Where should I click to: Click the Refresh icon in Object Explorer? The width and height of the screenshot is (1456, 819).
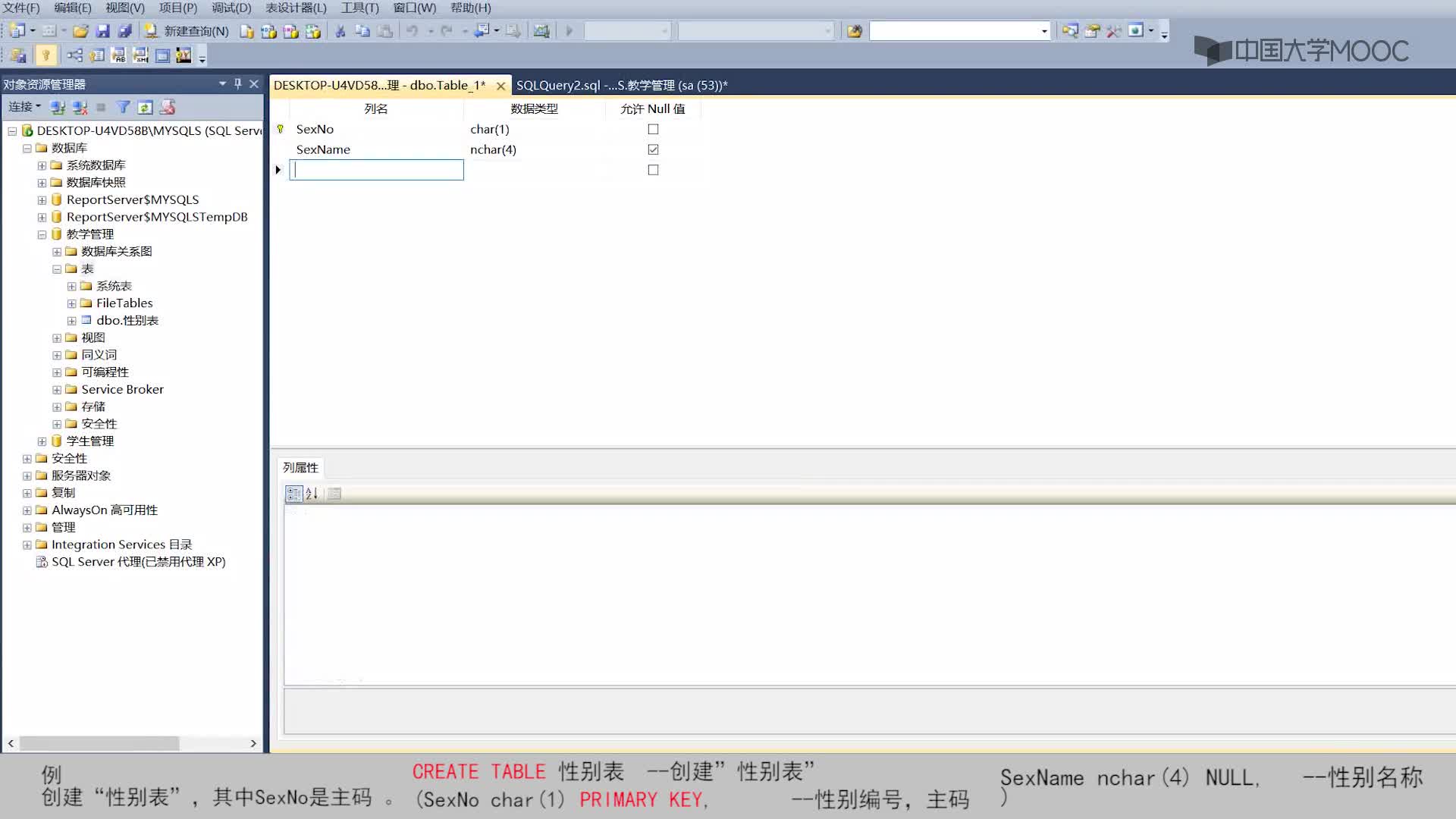[145, 107]
